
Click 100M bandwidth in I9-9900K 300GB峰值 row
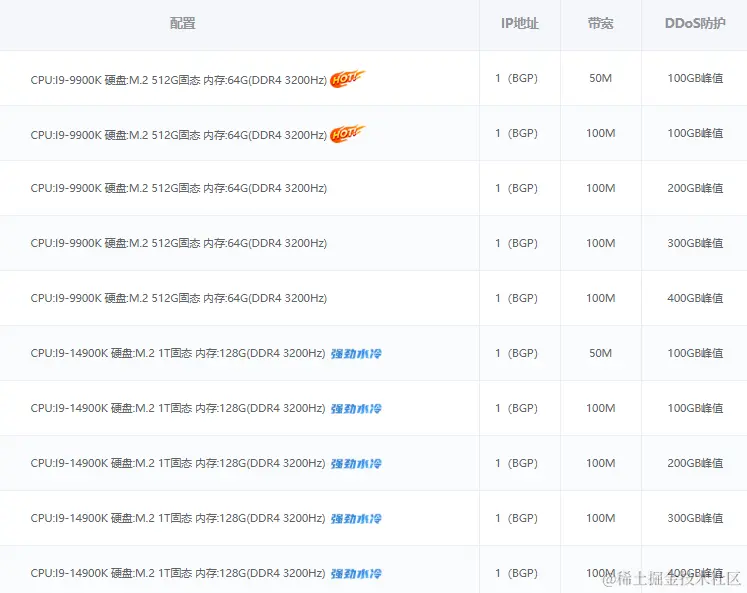pos(600,243)
